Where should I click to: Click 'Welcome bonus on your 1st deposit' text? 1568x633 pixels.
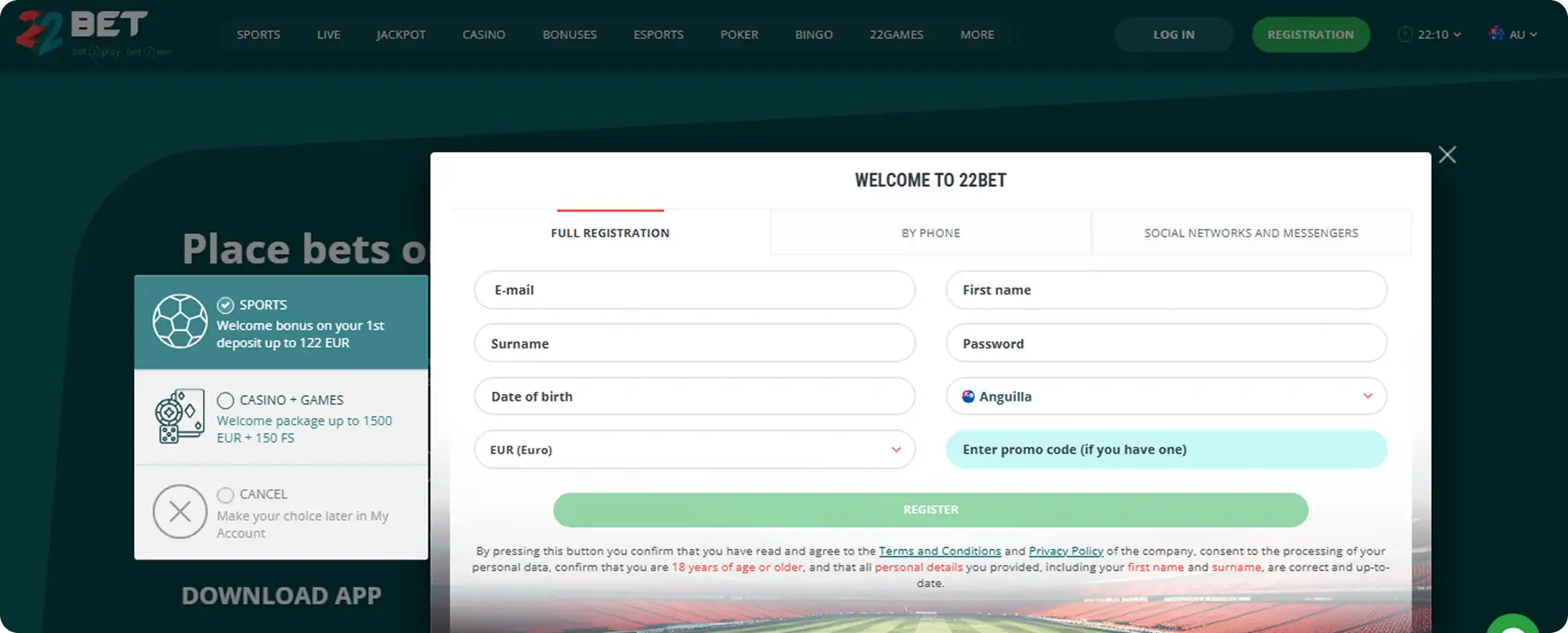(x=301, y=333)
